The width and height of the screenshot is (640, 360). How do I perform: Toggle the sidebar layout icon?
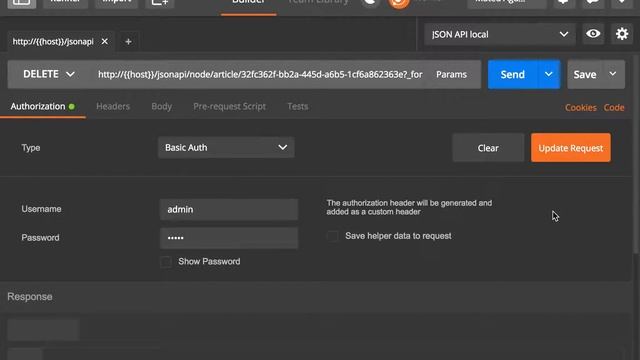click(22, 3)
